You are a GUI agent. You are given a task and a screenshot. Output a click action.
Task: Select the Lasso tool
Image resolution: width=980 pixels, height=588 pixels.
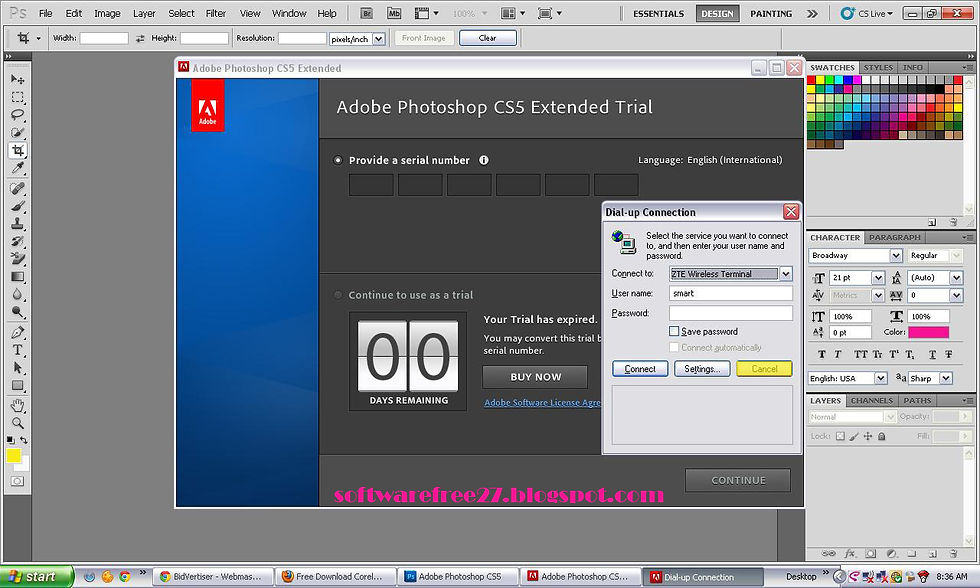coord(18,115)
